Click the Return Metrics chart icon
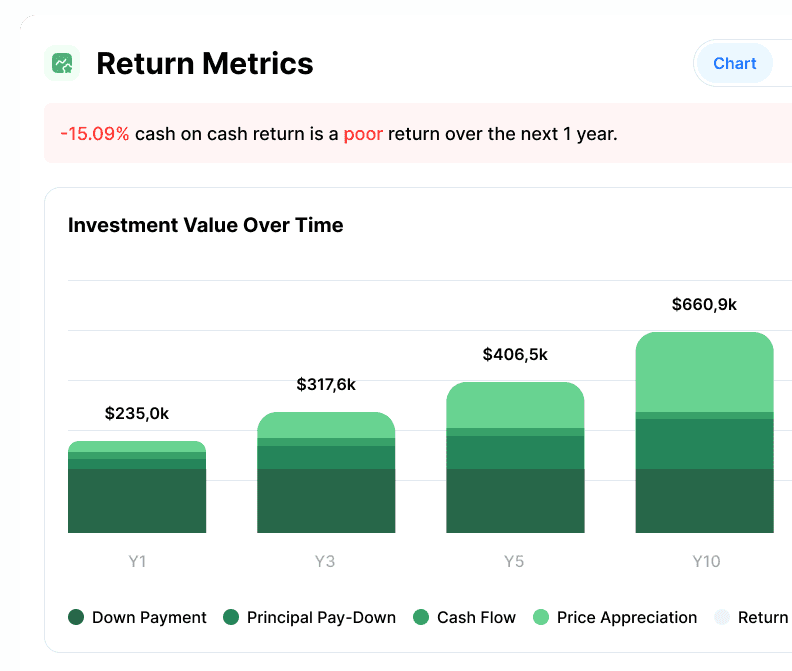 (x=63, y=64)
